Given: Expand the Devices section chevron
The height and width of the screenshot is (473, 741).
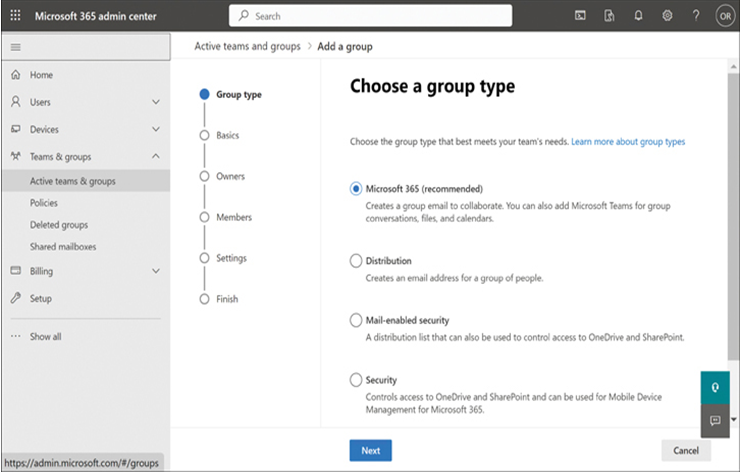Looking at the screenshot, I should [156, 129].
